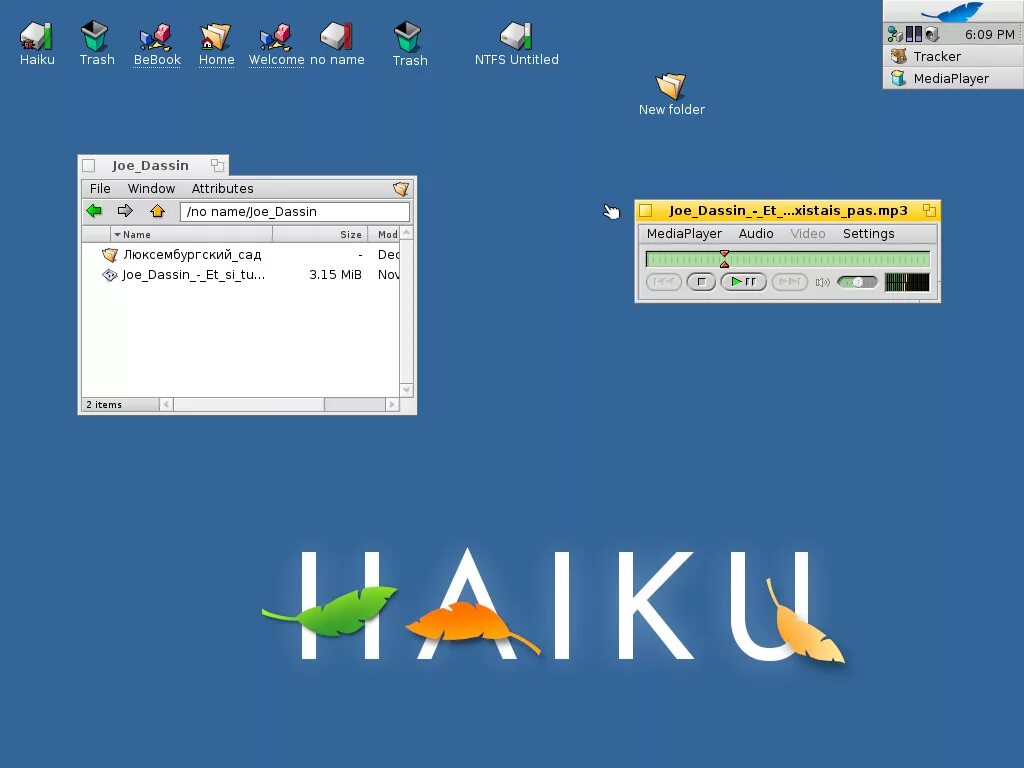
Task: Go back in the Joe_Dassin Tracker window
Action: 94,211
